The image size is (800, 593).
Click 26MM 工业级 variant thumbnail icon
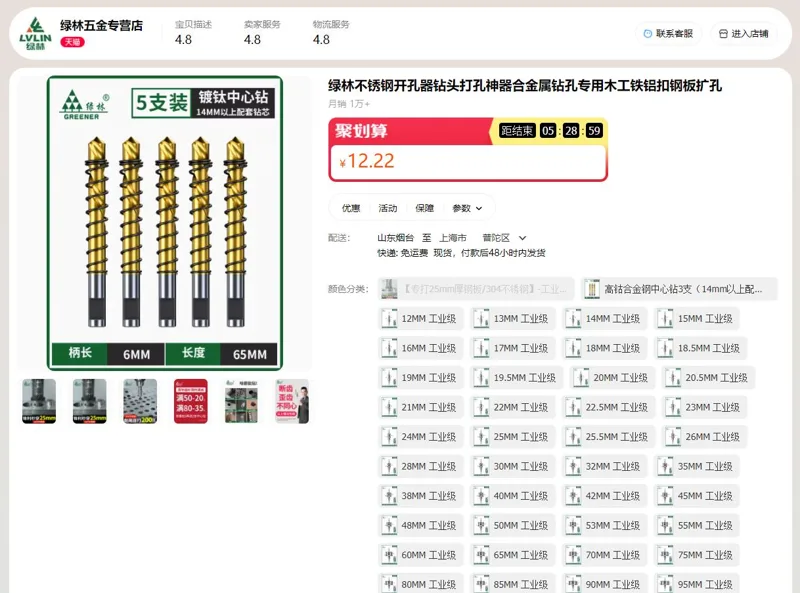point(673,437)
